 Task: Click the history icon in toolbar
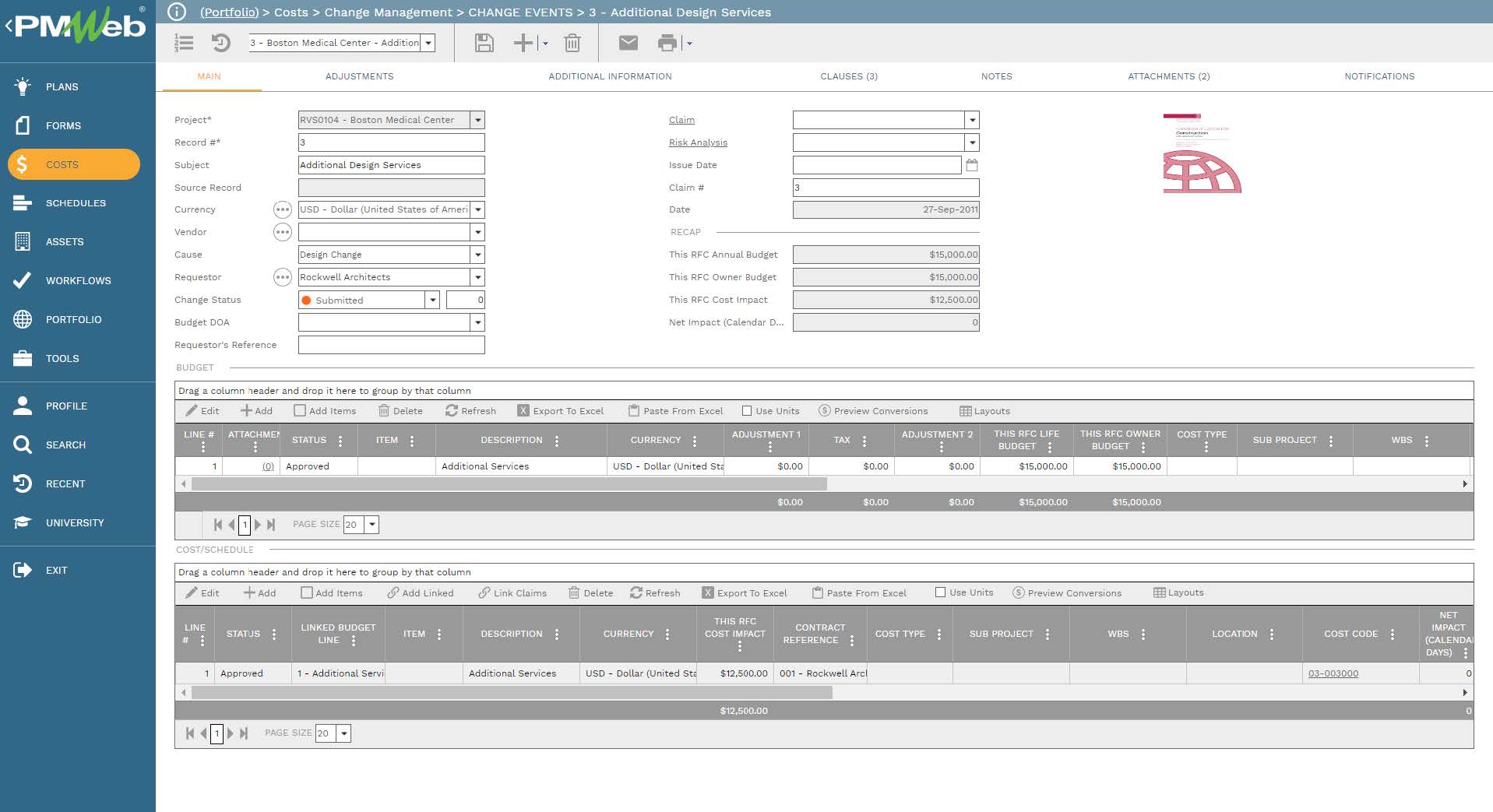pyautogui.click(x=221, y=43)
